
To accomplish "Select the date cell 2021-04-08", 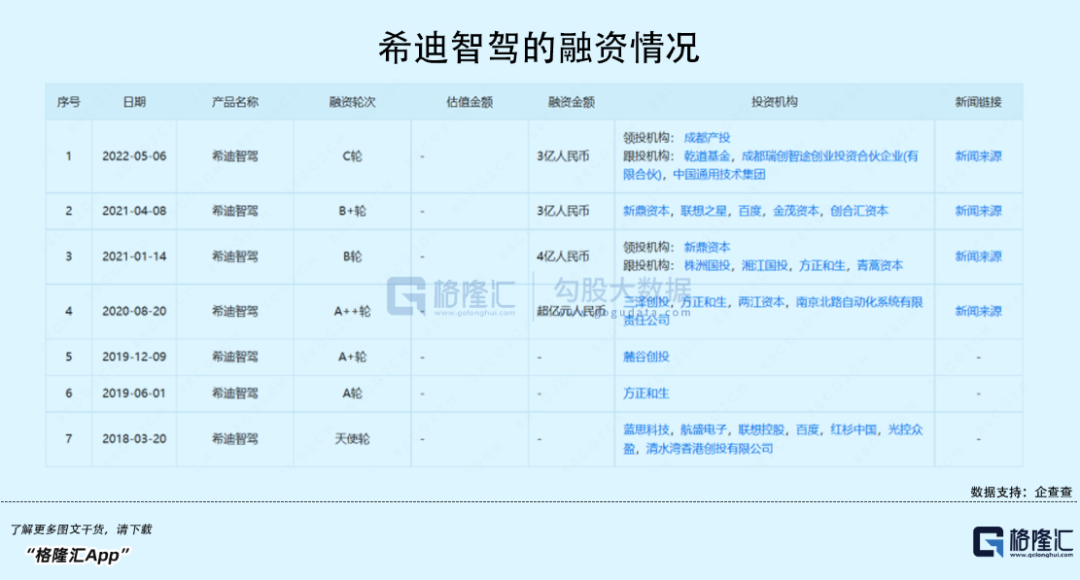I will tap(134, 211).
